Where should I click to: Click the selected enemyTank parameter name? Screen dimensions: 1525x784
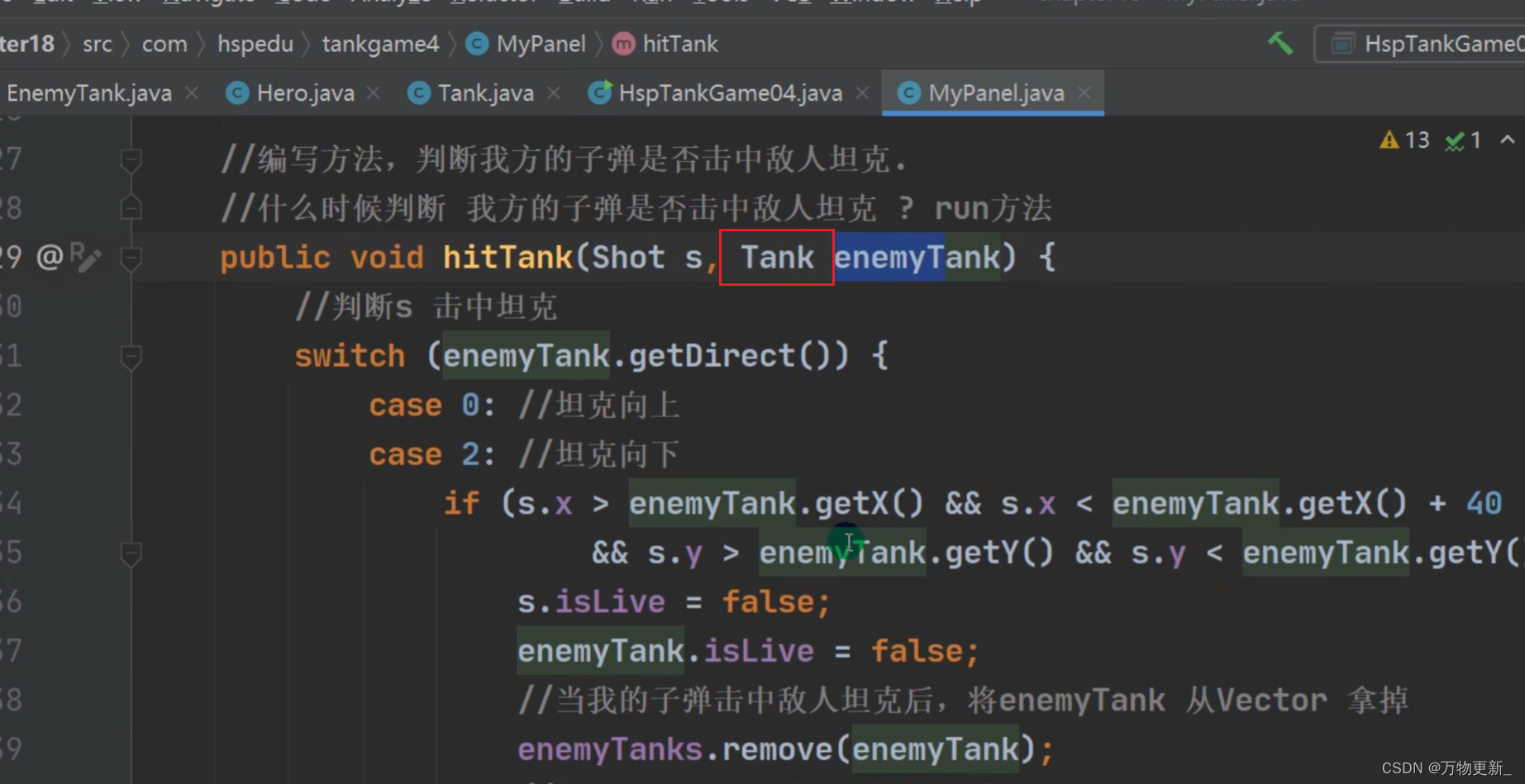pyautogui.click(x=917, y=258)
